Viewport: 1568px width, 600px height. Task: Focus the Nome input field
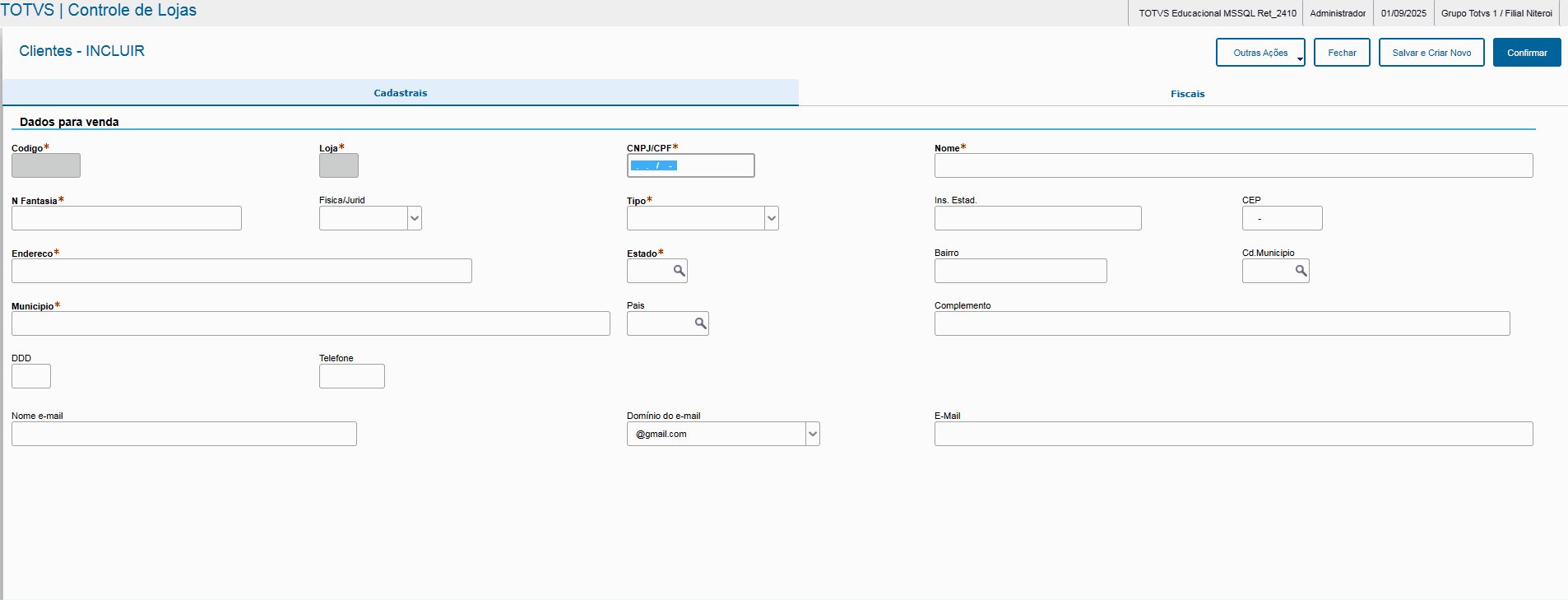(1233, 165)
